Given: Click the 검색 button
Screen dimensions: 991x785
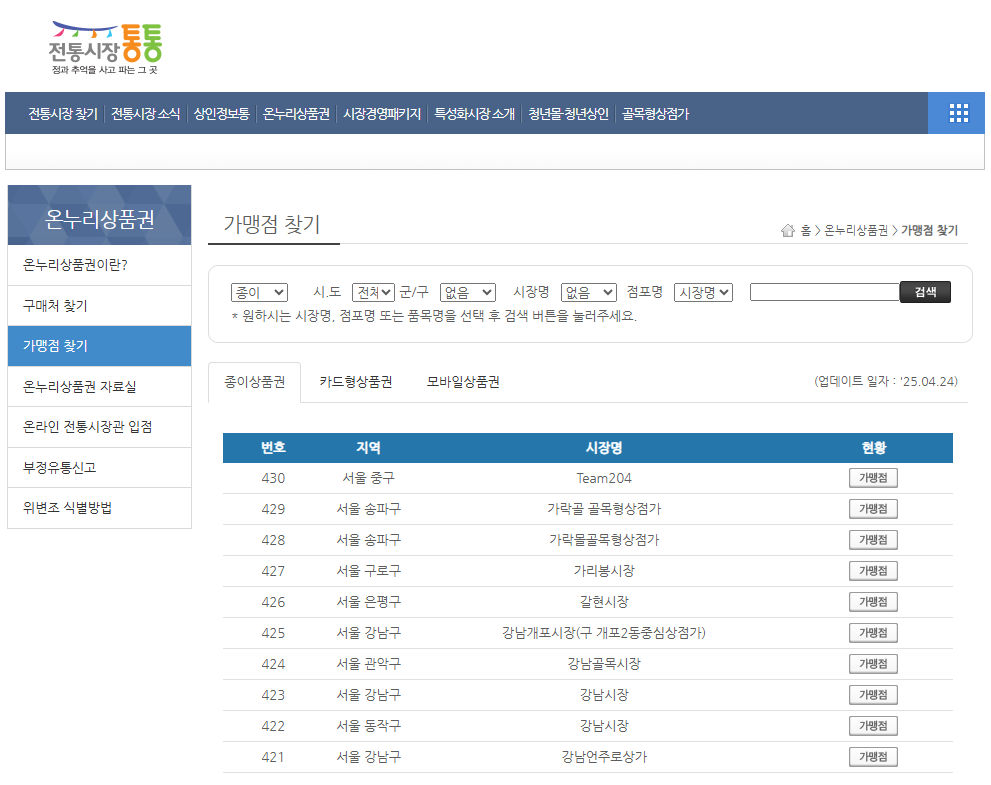Looking at the screenshot, I should 925,292.
